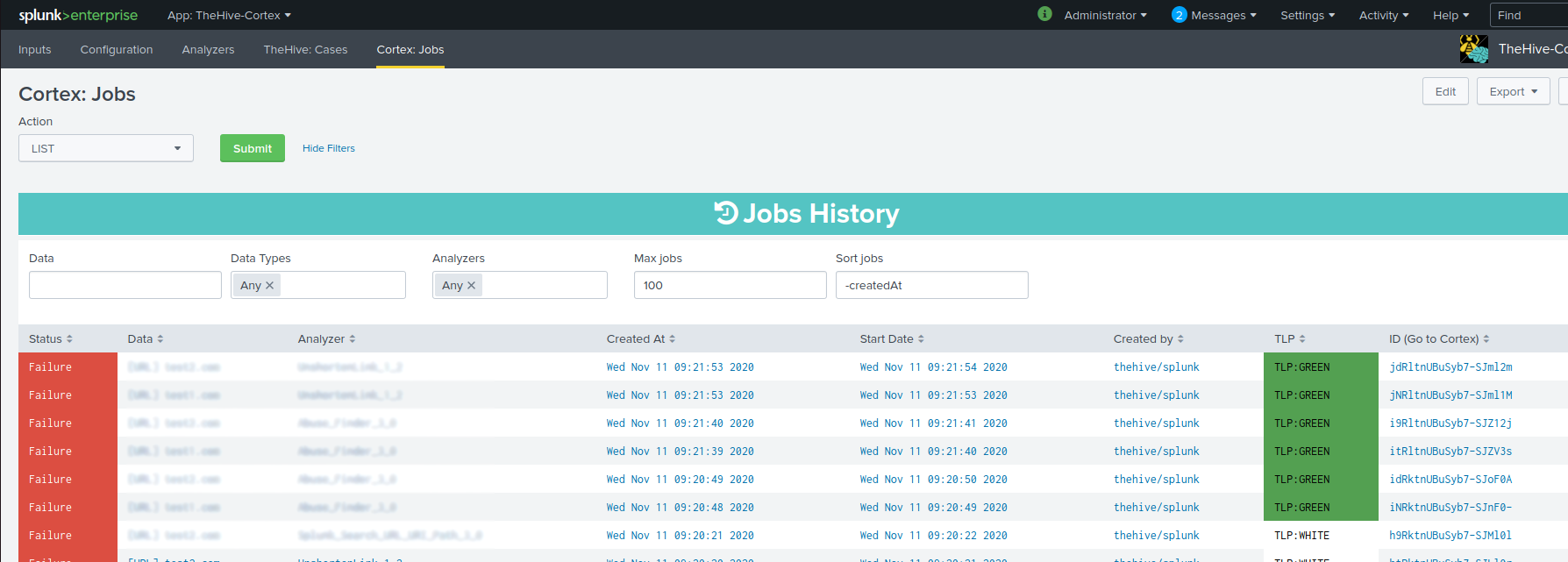Switch to the Inputs tab
Screen dimensions: 1568x562
(35, 49)
